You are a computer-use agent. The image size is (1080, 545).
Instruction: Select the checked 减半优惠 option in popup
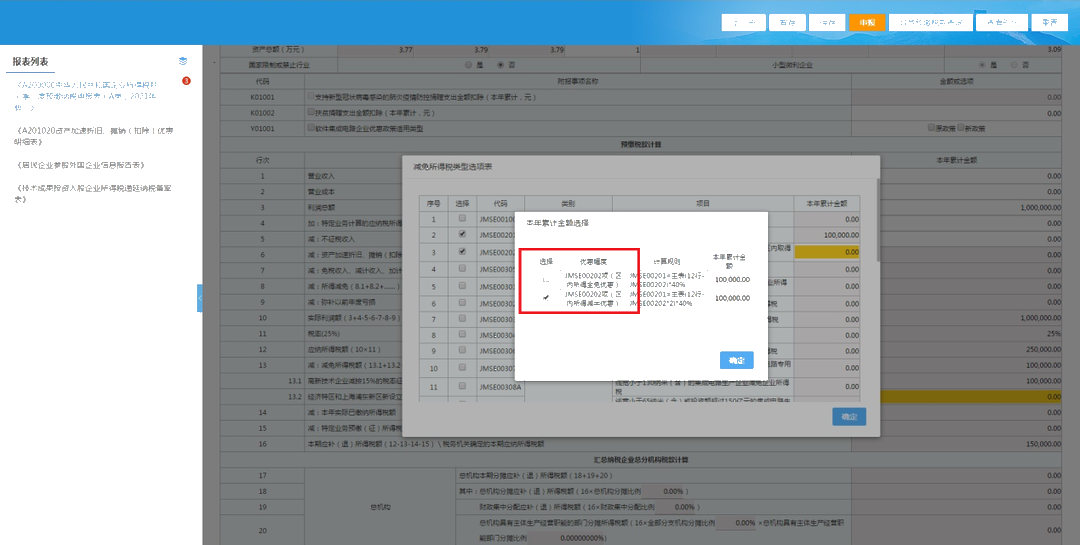pyautogui.click(x=546, y=298)
